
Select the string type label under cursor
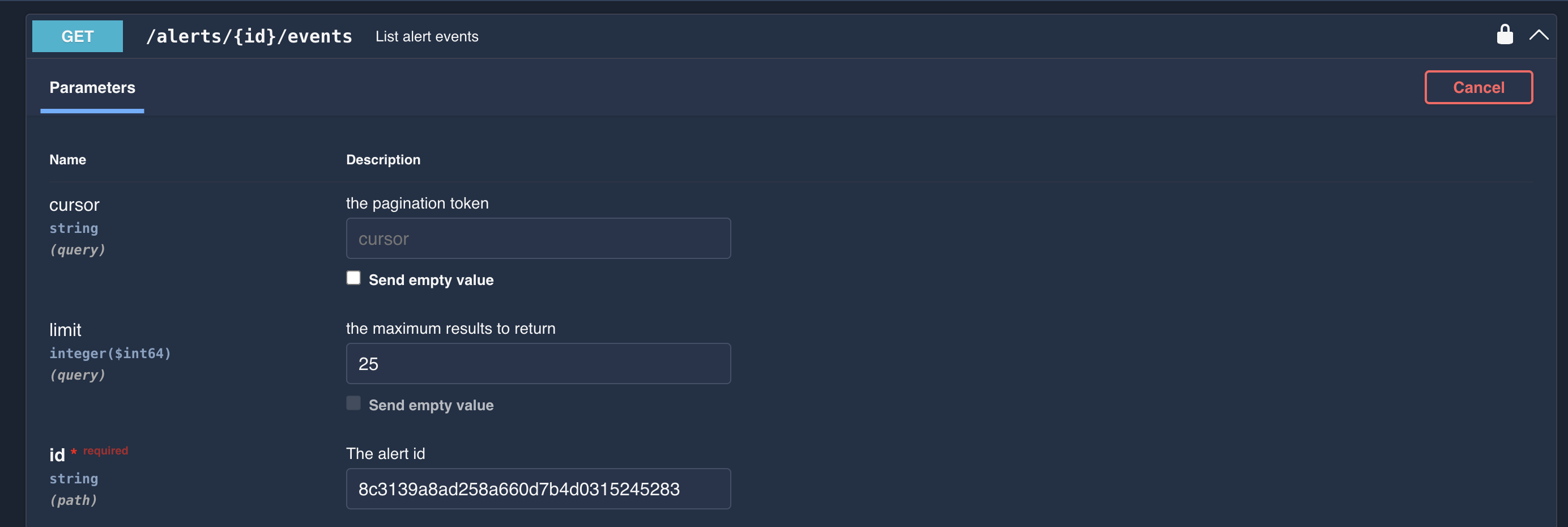point(74,228)
